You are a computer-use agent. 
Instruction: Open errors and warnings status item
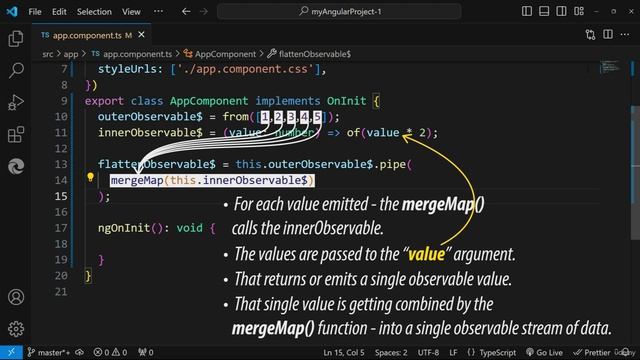point(110,352)
